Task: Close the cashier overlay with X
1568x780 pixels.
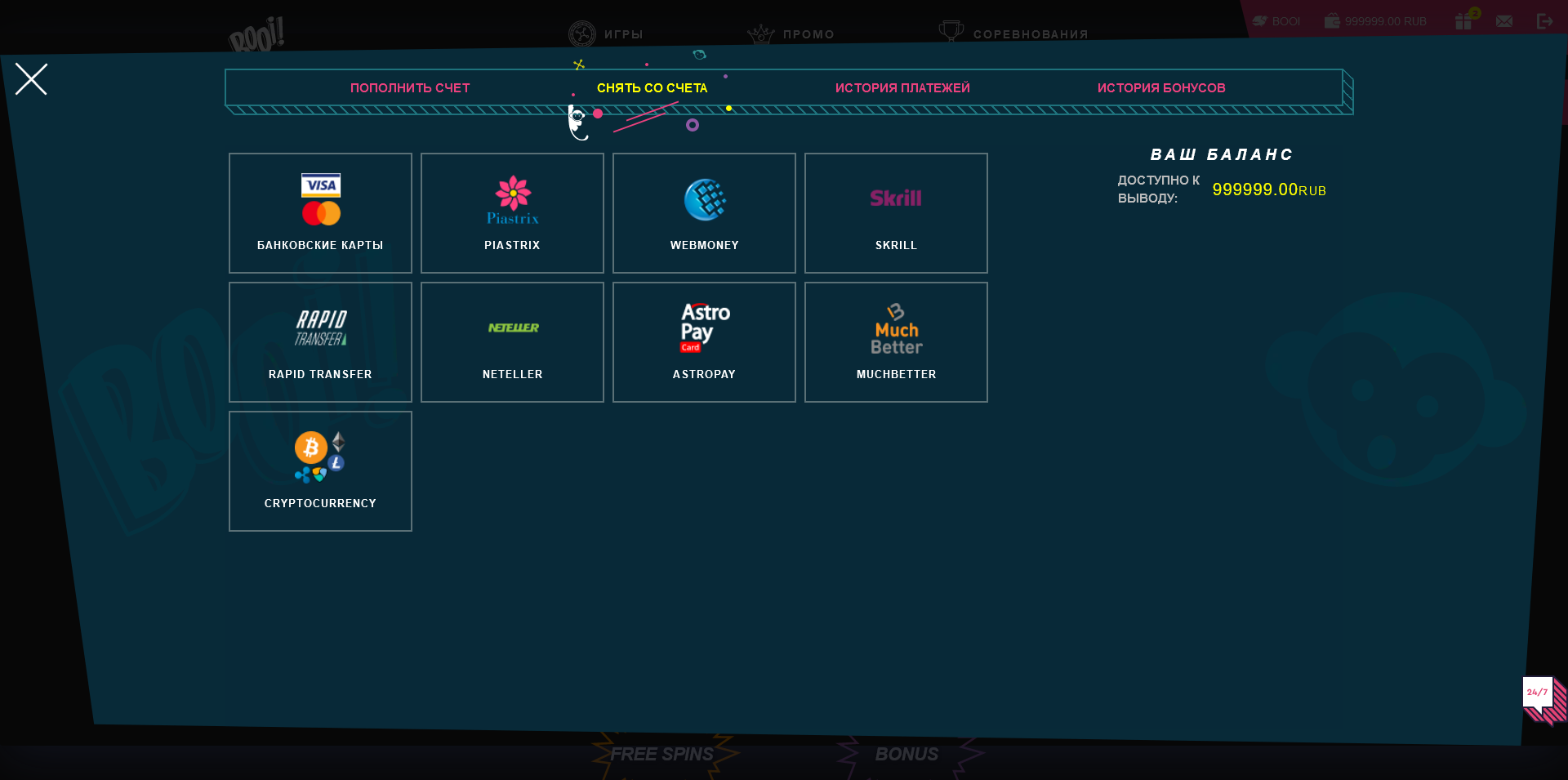Action: coord(31,79)
